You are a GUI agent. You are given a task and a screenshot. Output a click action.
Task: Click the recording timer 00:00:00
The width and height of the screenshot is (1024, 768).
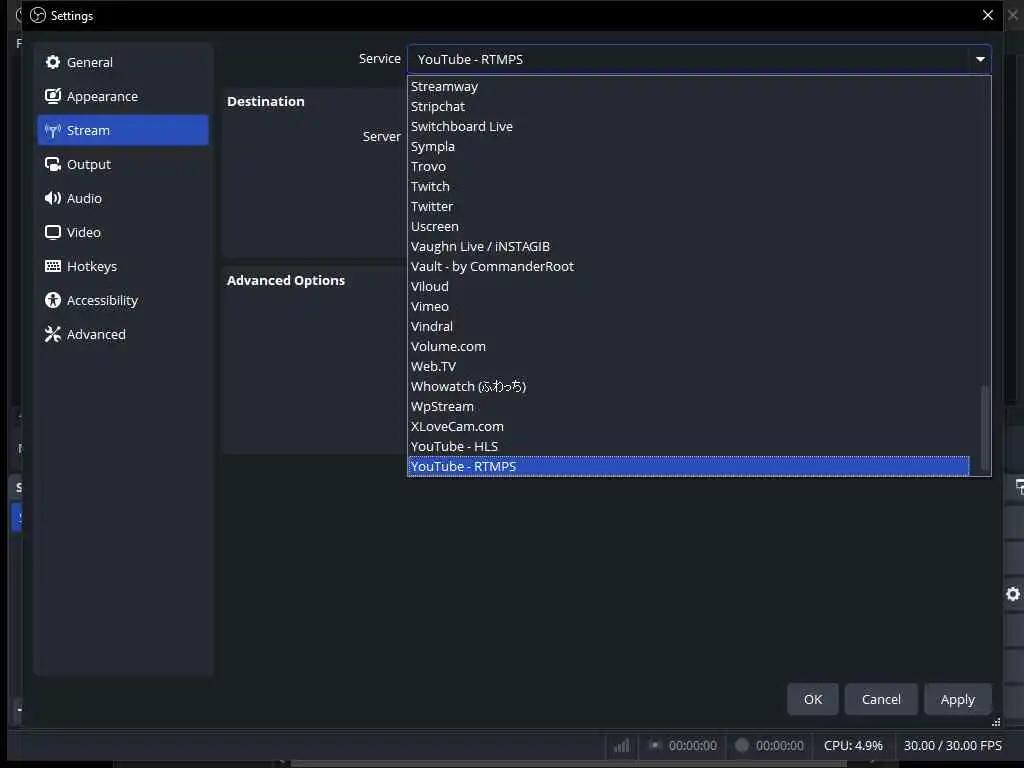tap(779, 745)
